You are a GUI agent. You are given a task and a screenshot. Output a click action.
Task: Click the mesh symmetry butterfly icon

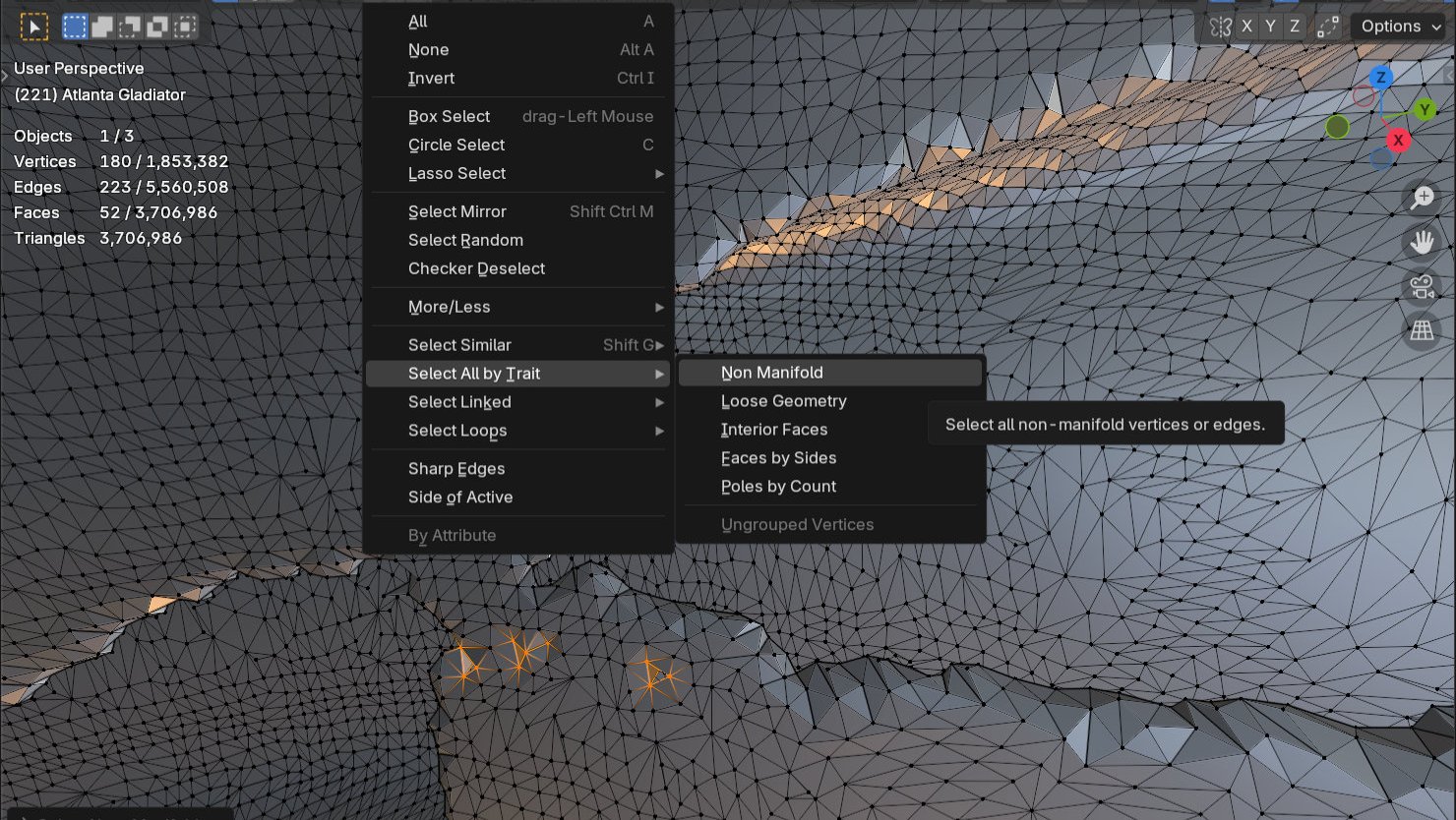pos(1221,27)
